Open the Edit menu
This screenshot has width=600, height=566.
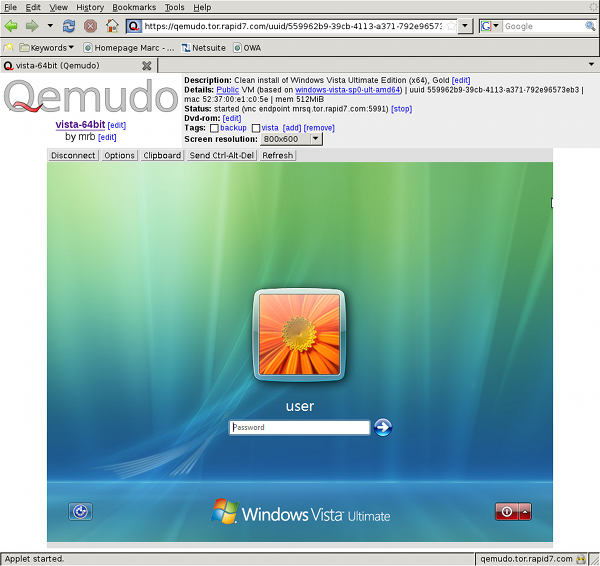click(x=33, y=7)
